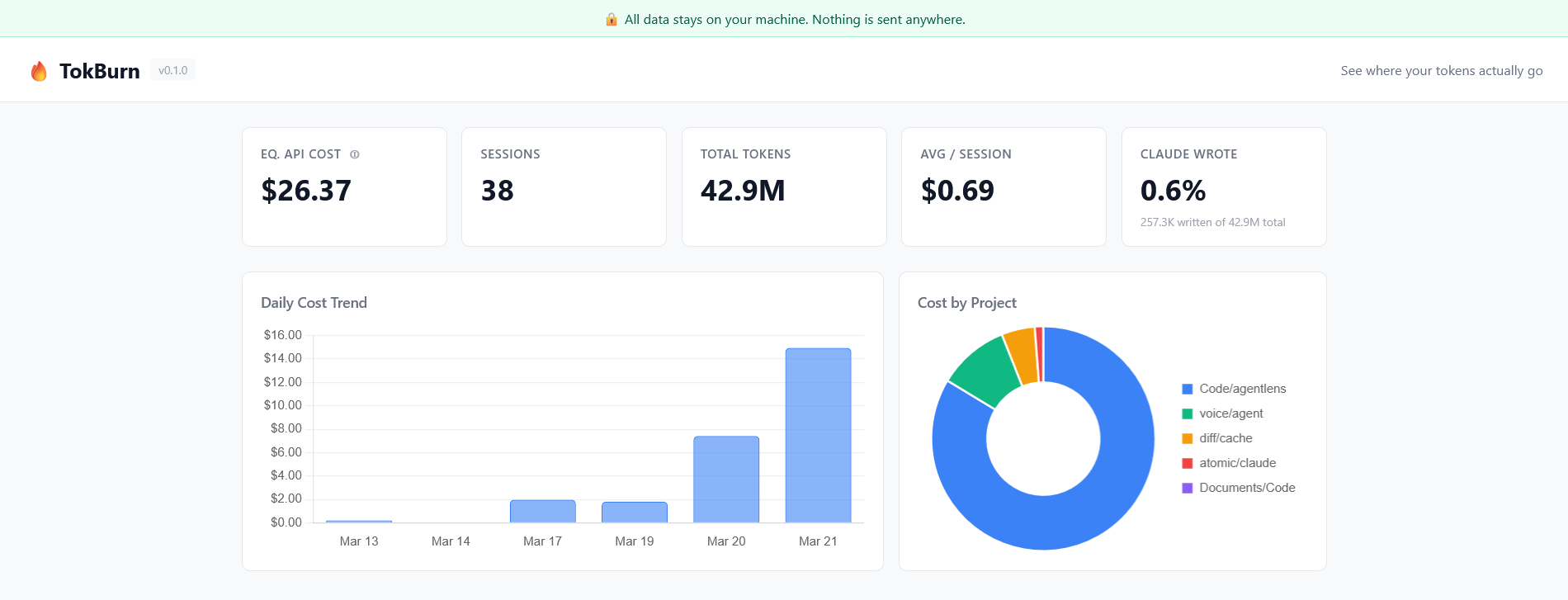Click the AVG / SESSION card label
This screenshot has width=1568, height=600.
tap(966, 154)
